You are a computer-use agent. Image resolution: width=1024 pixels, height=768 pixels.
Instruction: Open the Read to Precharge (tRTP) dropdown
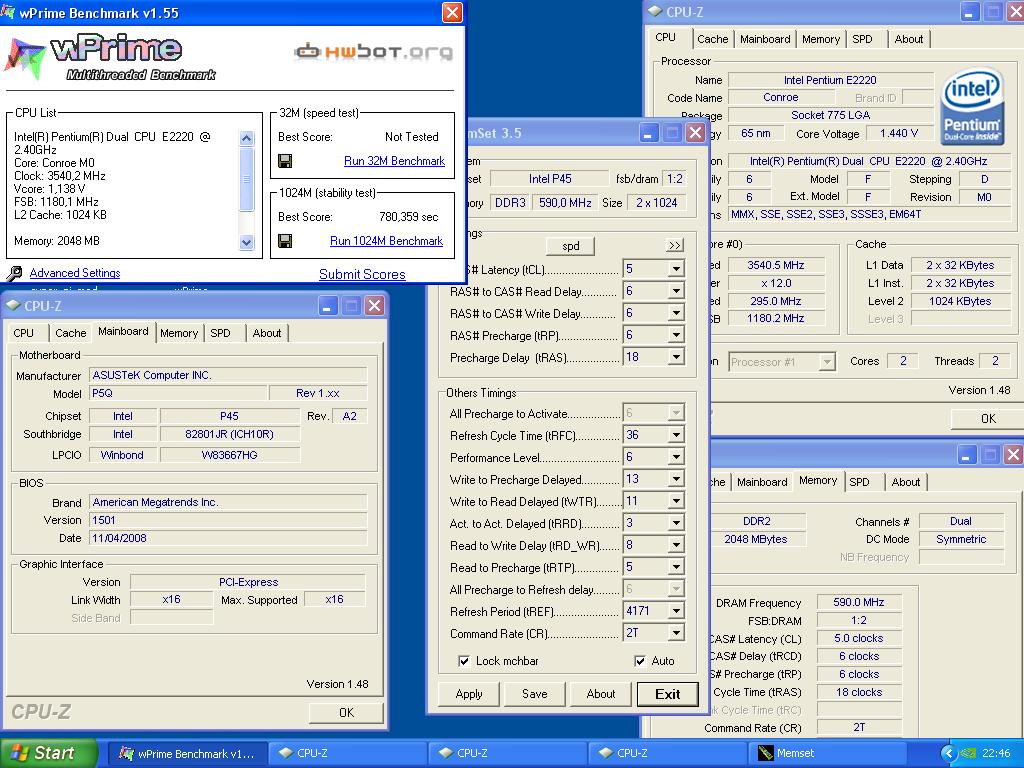(676, 567)
